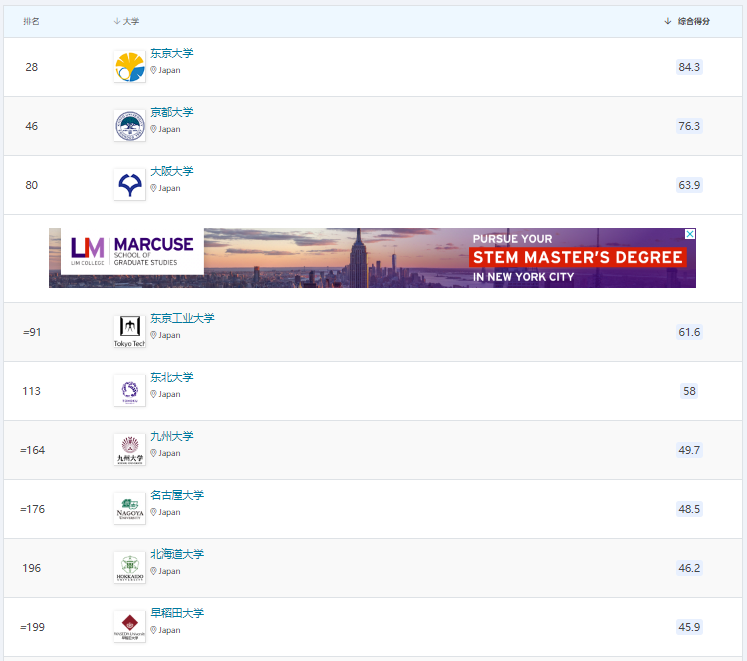
Task: Open the 东北大学 link
Action: 172,377
